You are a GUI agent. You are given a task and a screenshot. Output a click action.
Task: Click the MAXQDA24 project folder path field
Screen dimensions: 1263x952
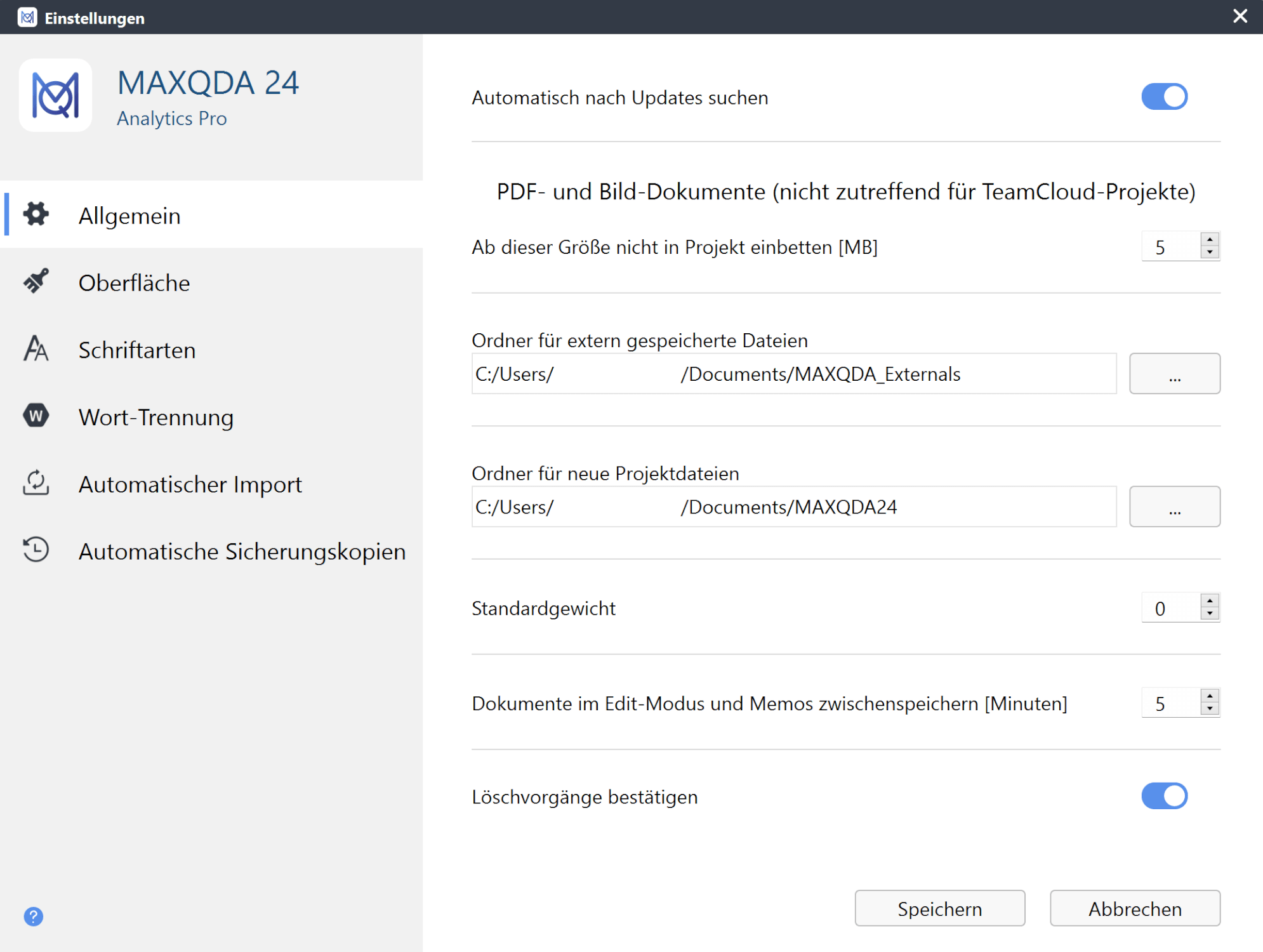click(794, 506)
